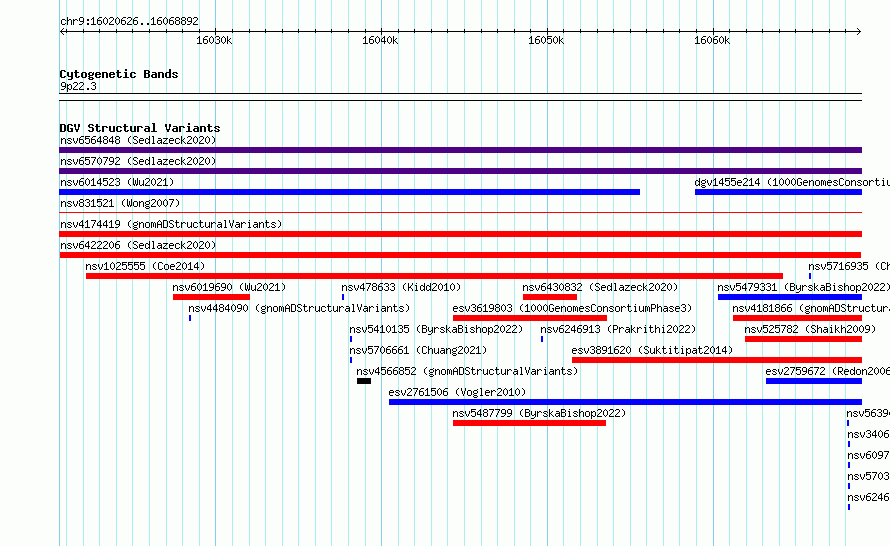Select the esv3891620 (Suktitipat2014) red bar
This screenshot has height=546, width=890.
click(x=717, y=360)
